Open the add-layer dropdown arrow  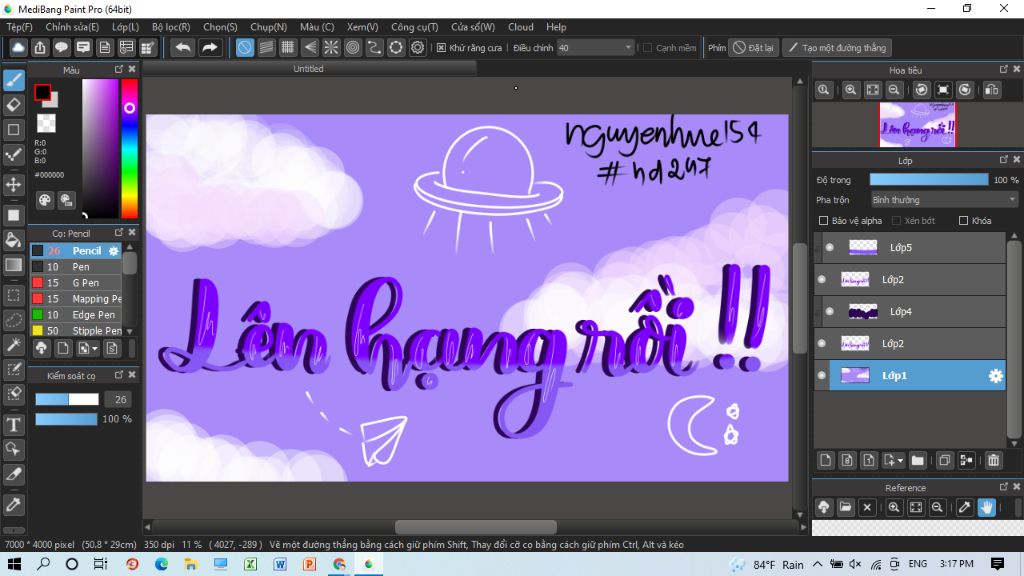(x=901, y=461)
